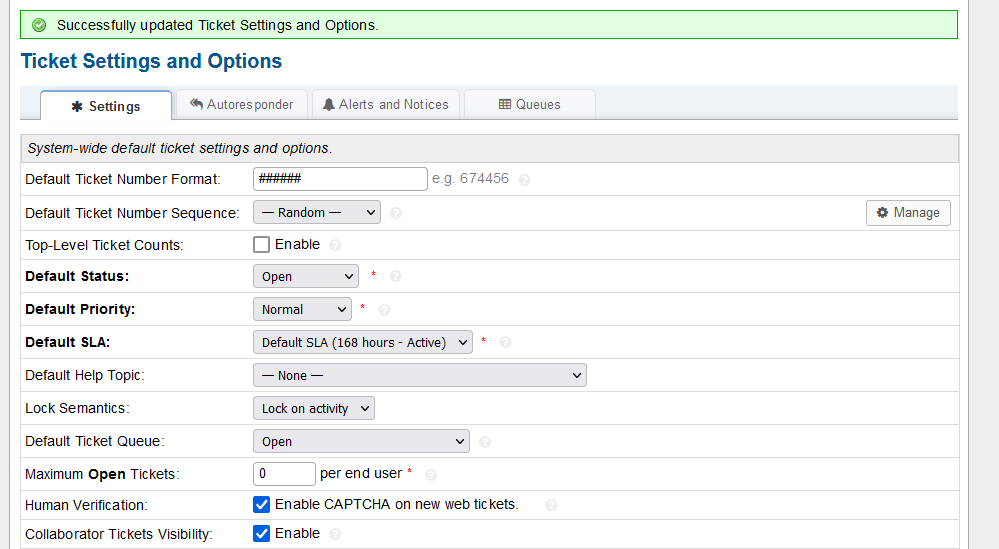Open the Default SLA help tip icon
The width and height of the screenshot is (999, 549).
pos(505,342)
